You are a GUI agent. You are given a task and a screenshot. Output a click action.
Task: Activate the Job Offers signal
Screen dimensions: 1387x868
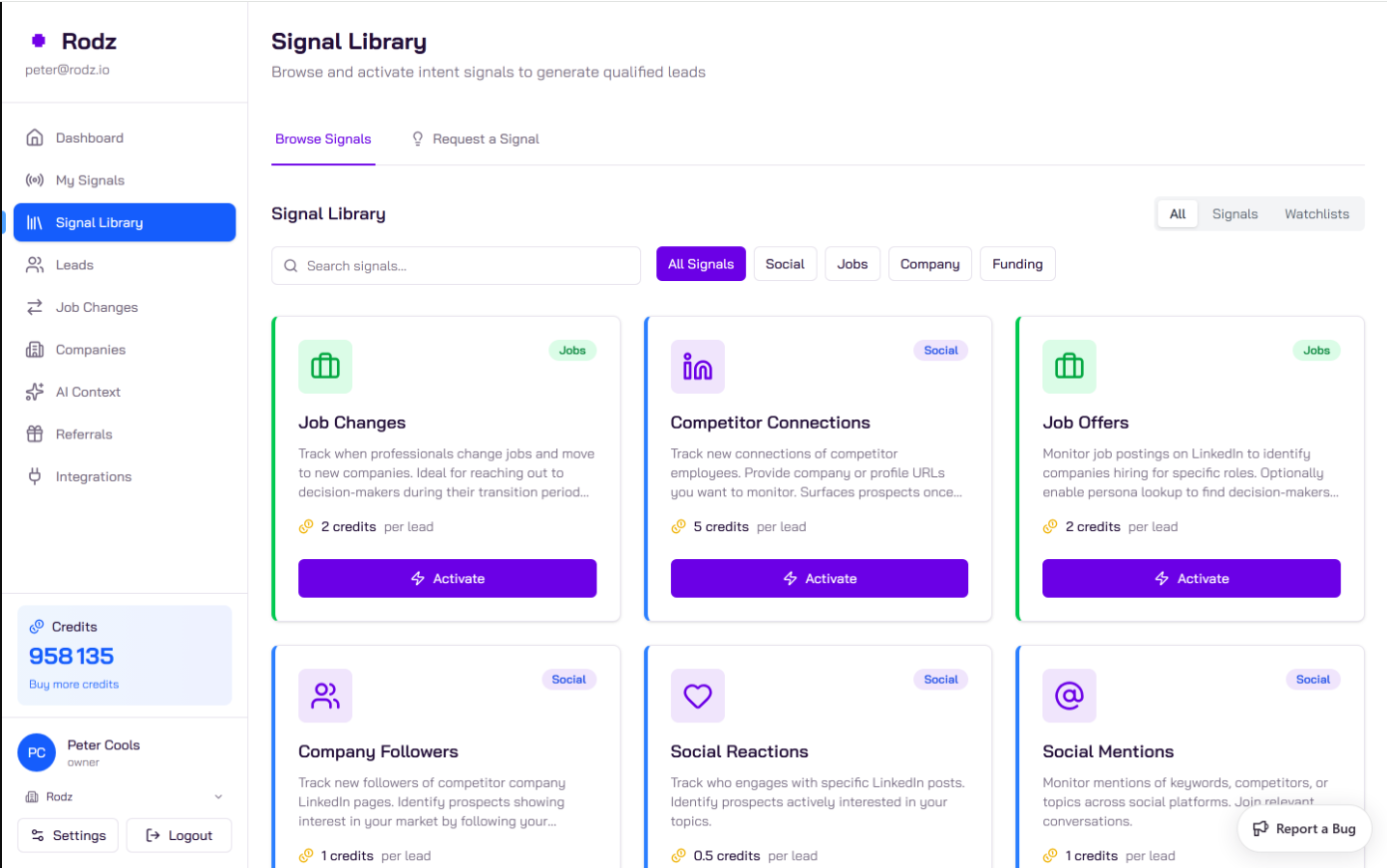pos(1191,578)
